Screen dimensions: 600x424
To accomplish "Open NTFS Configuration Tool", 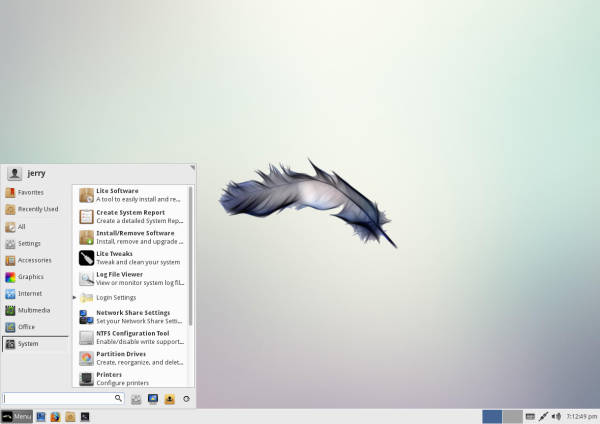I will point(132,338).
